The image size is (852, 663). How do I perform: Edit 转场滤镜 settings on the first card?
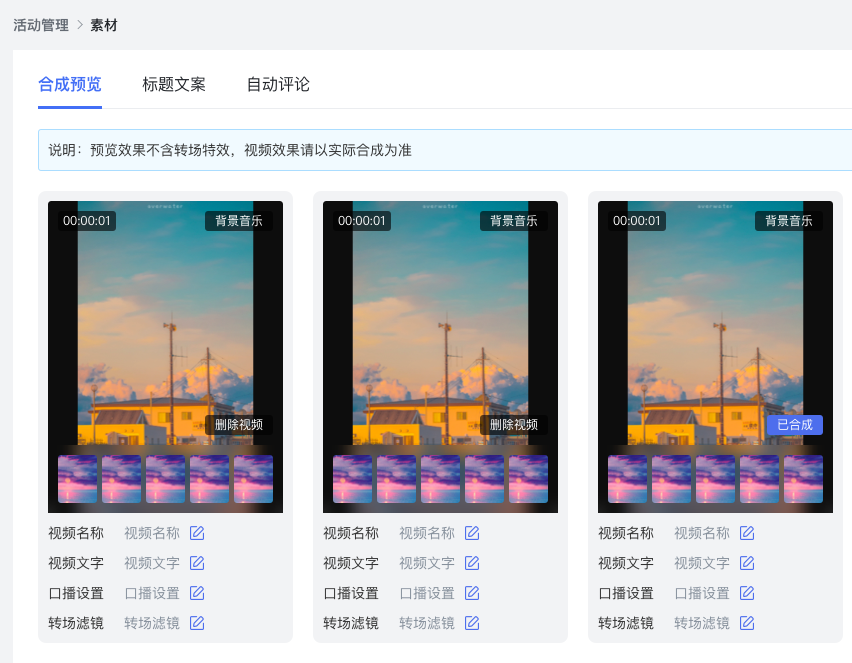(x=198, y=623)
